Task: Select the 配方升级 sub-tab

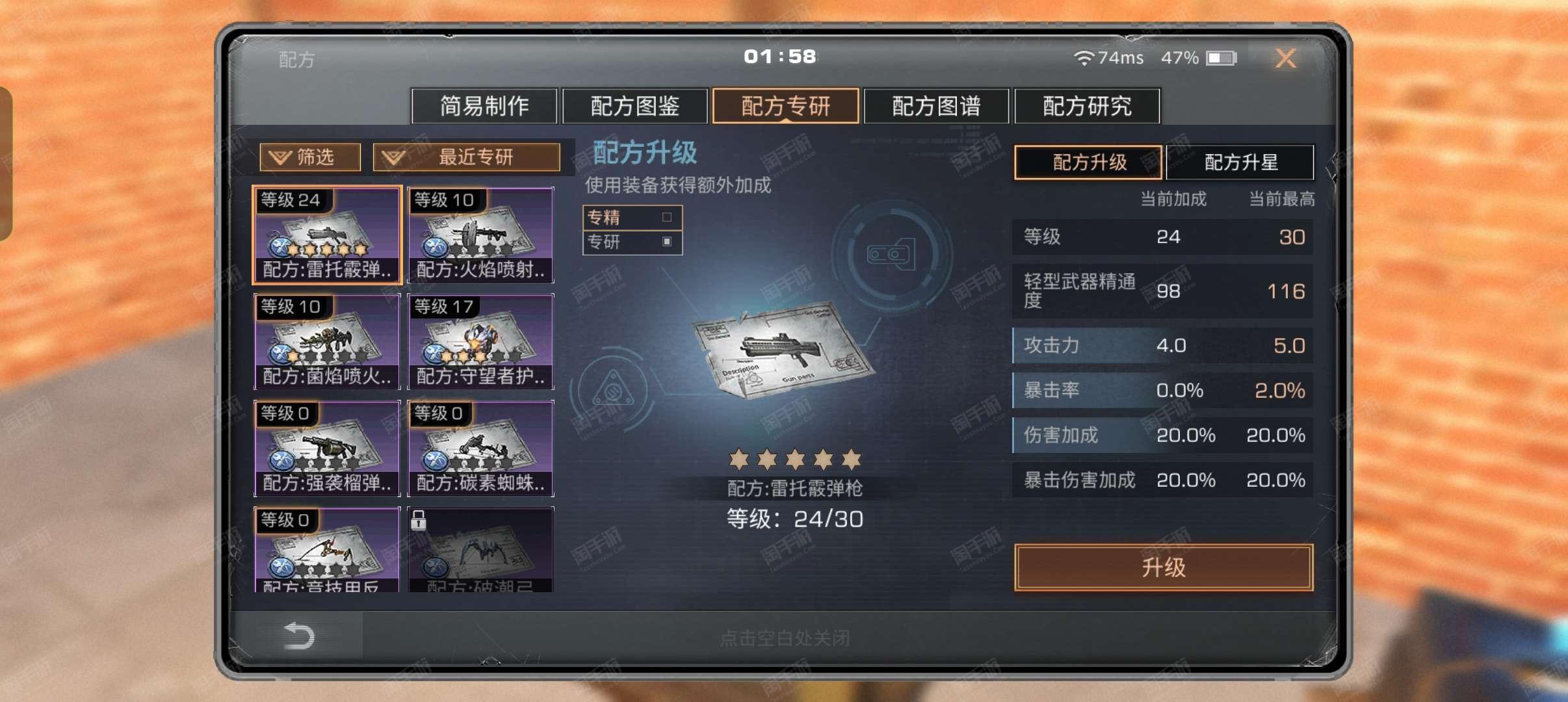Action: coord(1088,162)
